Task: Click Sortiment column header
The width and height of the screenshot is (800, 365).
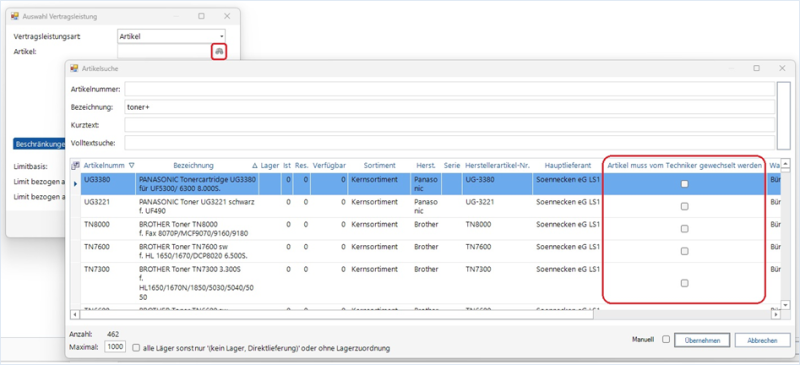Action: point(380,165)
